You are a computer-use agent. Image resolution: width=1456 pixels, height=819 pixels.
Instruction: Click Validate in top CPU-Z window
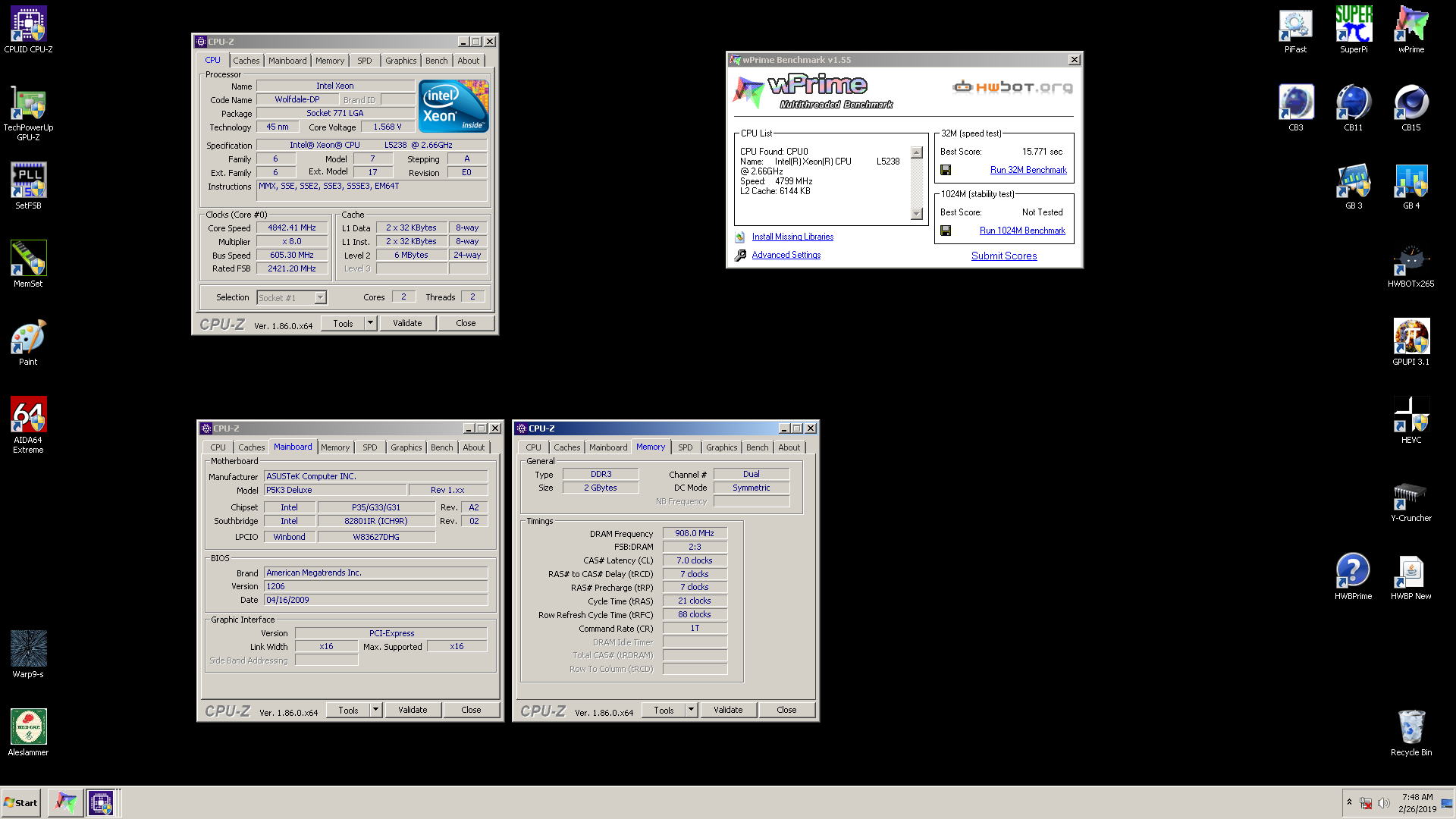pos(407,323)
